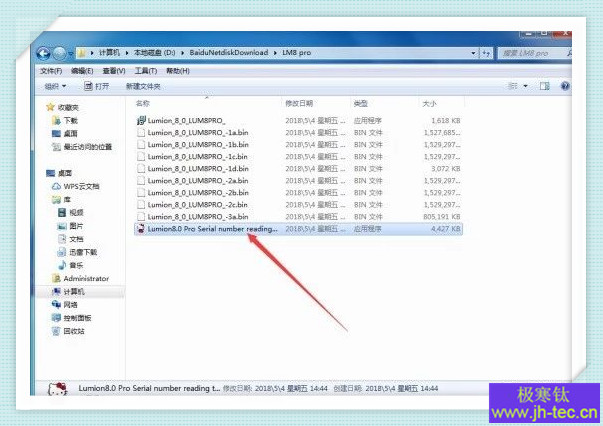The height and width of the screenshot is (426, 603).
Task: Click the Forward navigation arrow button
Action: click(x=60, y=53)
